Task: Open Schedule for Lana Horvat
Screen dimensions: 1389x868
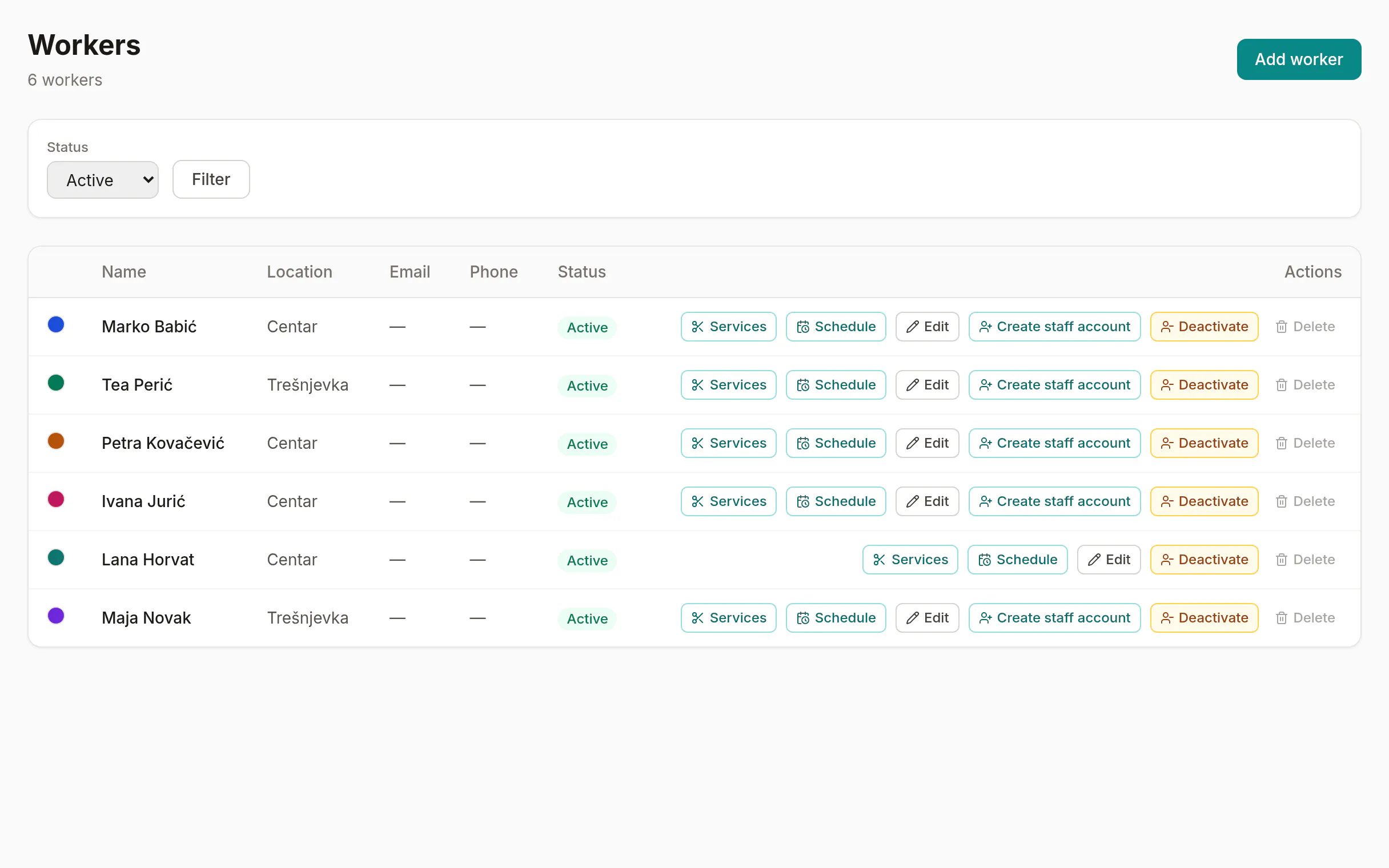Action: [x=1017, y=560]
